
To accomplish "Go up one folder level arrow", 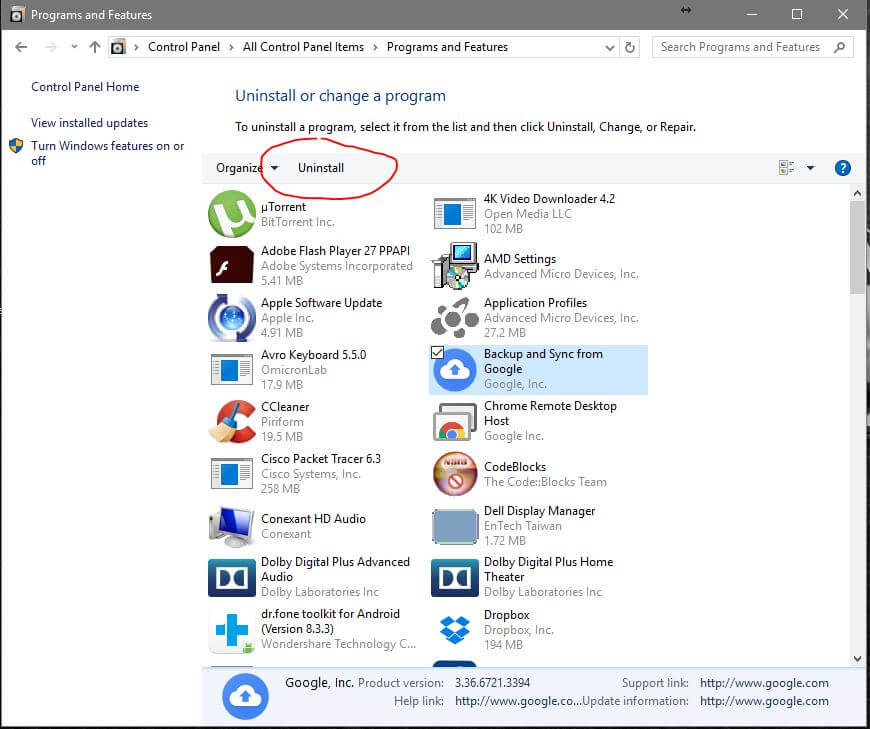I will [x=95, y=47].
